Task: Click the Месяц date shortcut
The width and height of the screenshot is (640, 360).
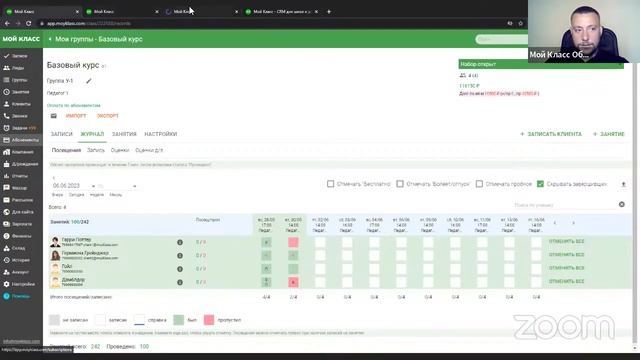Action: (116, 195)
